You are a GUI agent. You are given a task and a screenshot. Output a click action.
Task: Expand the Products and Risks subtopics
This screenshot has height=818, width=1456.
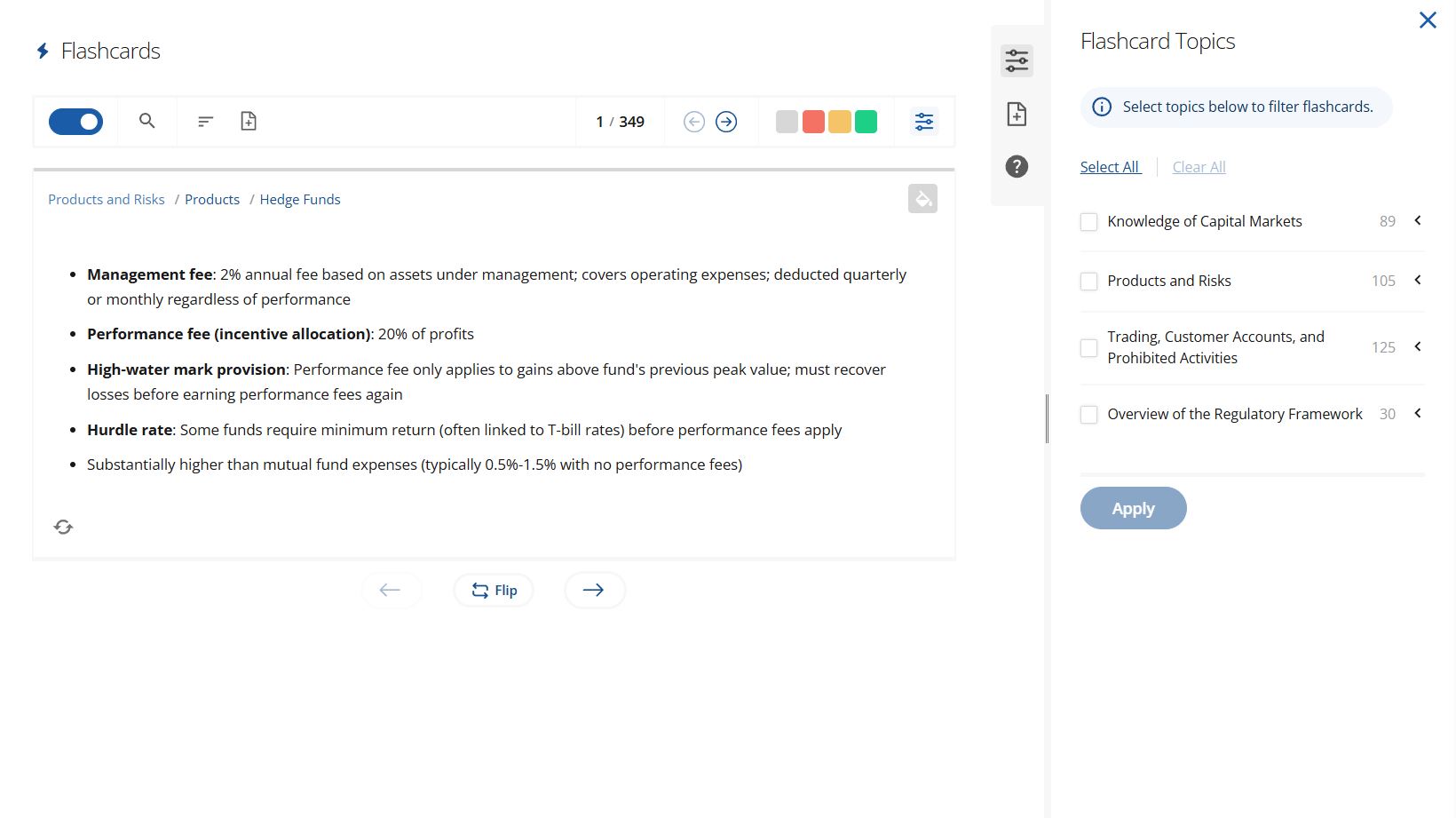1417,280
